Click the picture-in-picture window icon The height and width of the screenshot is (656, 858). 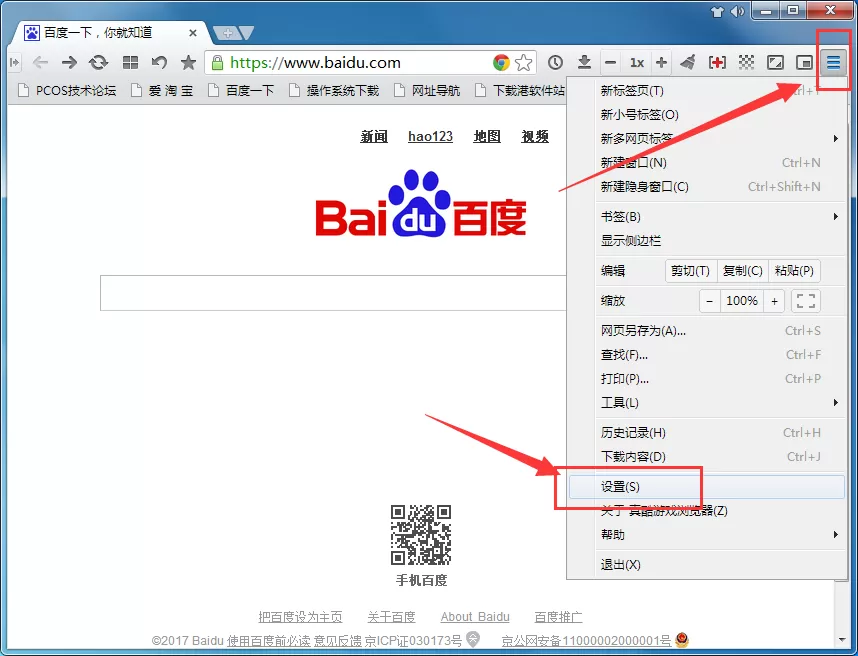click(804, 63)
